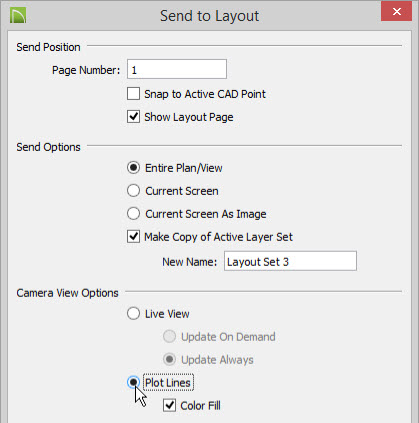The image size is (419, 423).
Task: Disable the Color Fill checkbox
Action: click(169, 405)
